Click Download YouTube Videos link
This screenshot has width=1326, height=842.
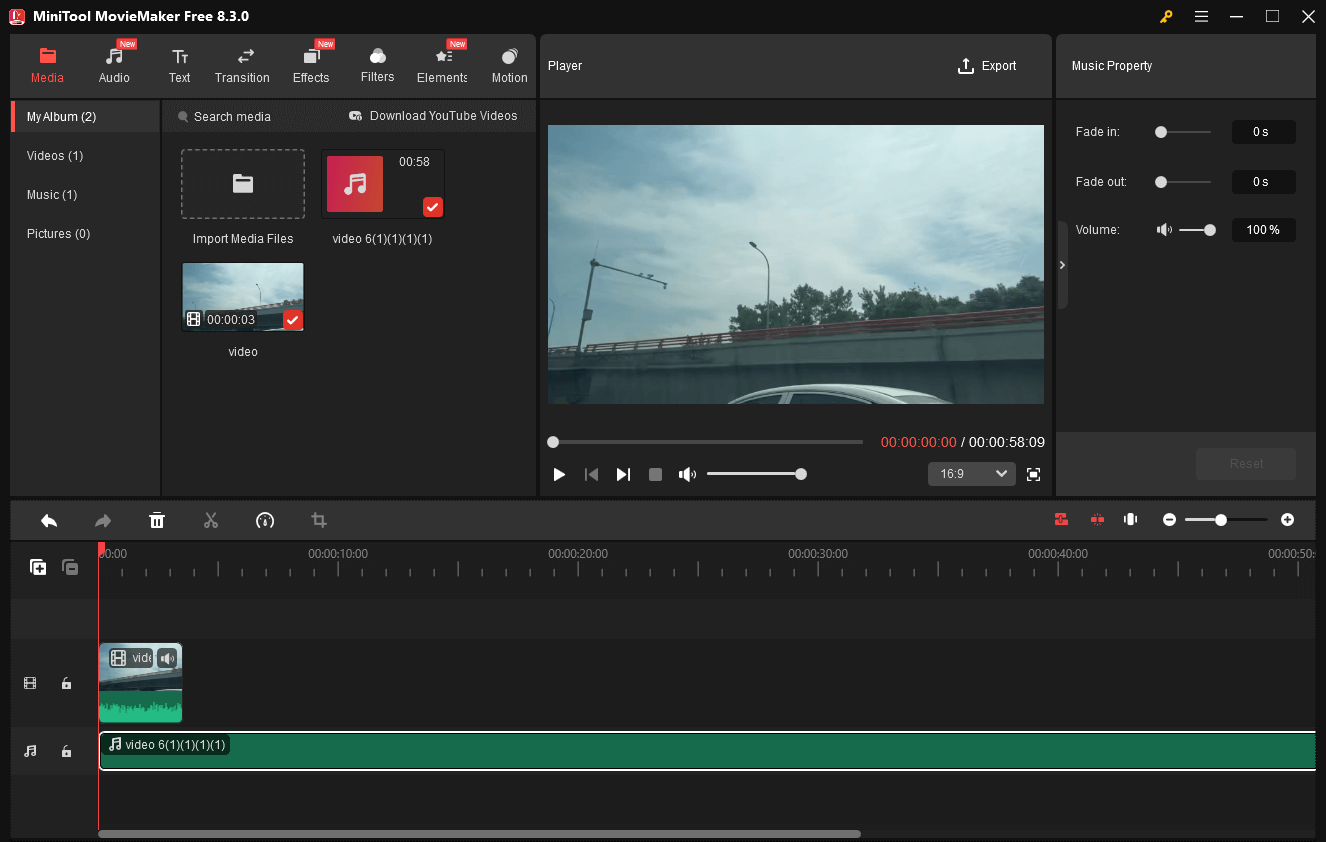pyautogui.click(x=433, y=116)
